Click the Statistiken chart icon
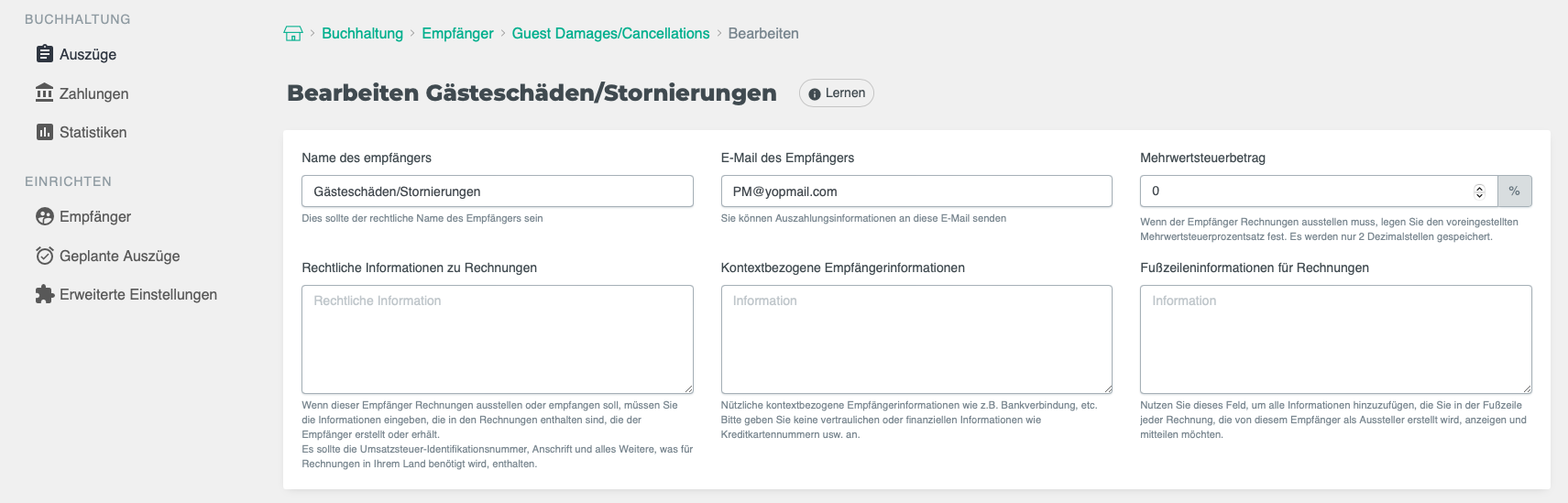 [x=44, y=132]
